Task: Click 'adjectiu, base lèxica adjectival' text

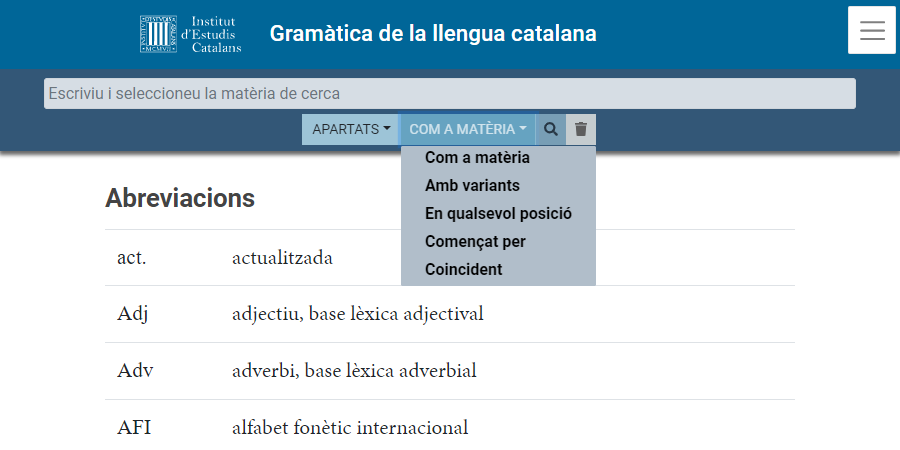Action: [x=357, y=314]
